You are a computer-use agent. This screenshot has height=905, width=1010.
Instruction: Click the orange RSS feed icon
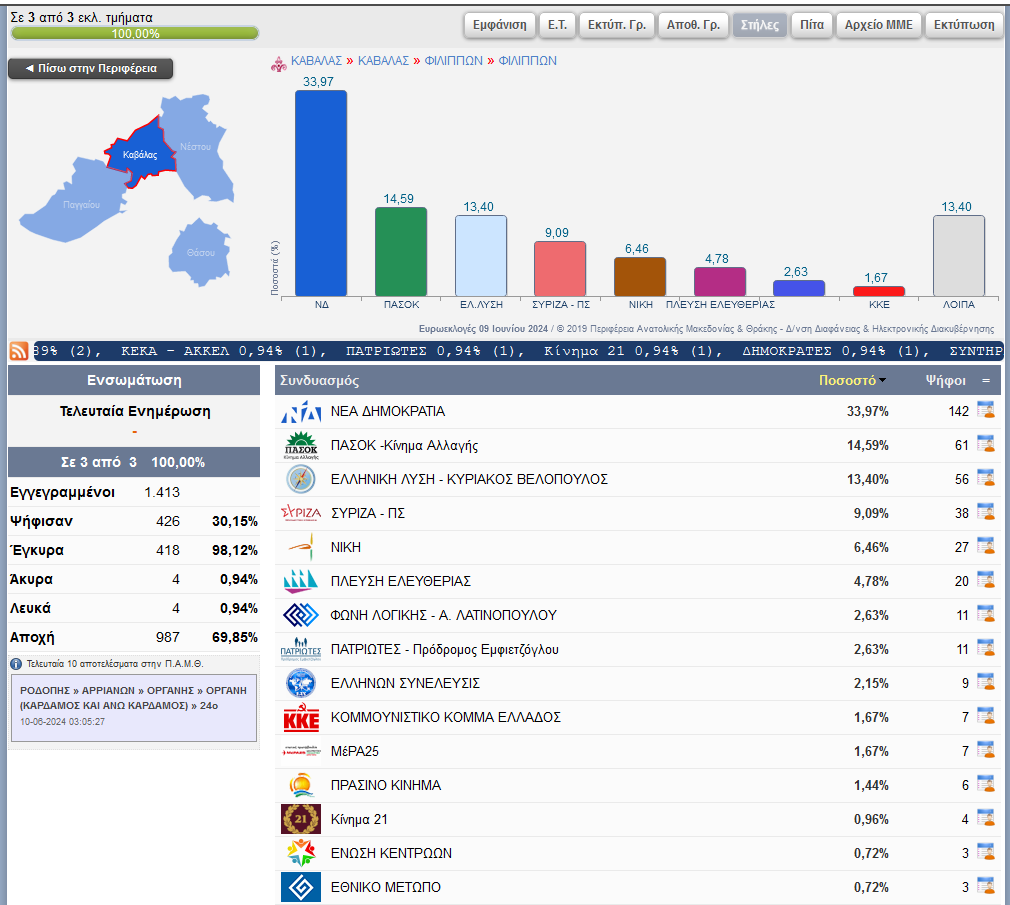19,351
